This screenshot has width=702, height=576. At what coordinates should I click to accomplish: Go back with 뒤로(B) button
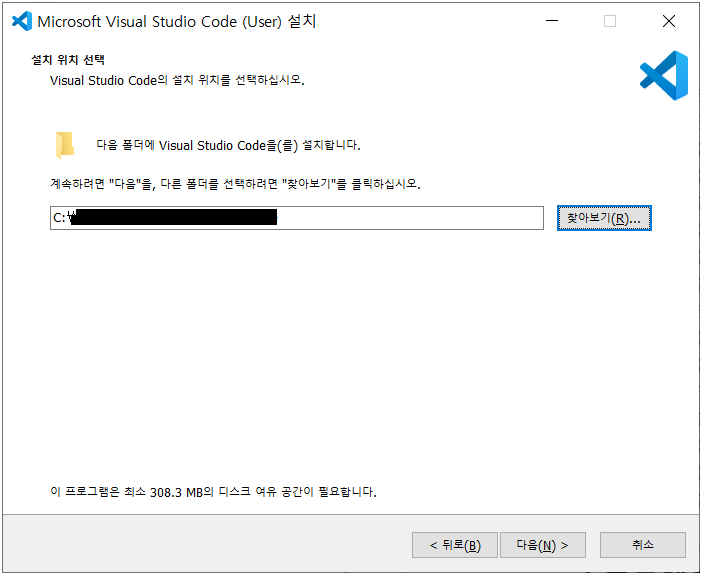455,545
